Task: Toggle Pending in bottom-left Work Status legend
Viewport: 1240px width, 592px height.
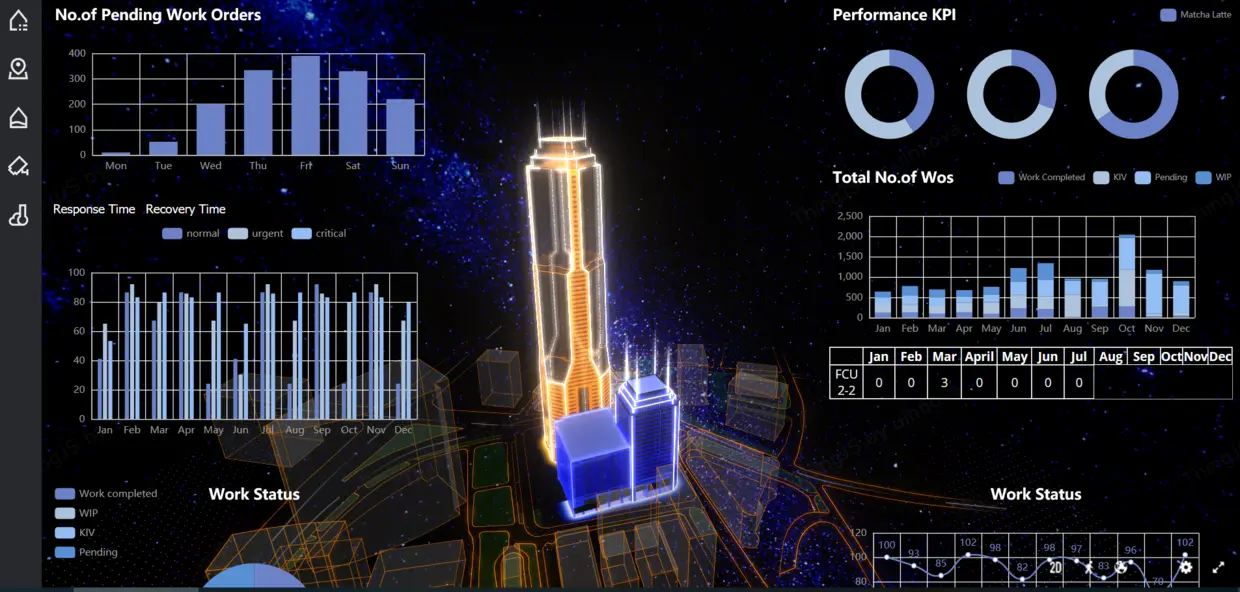Action: pyautogui.click(x=86, y=552)
